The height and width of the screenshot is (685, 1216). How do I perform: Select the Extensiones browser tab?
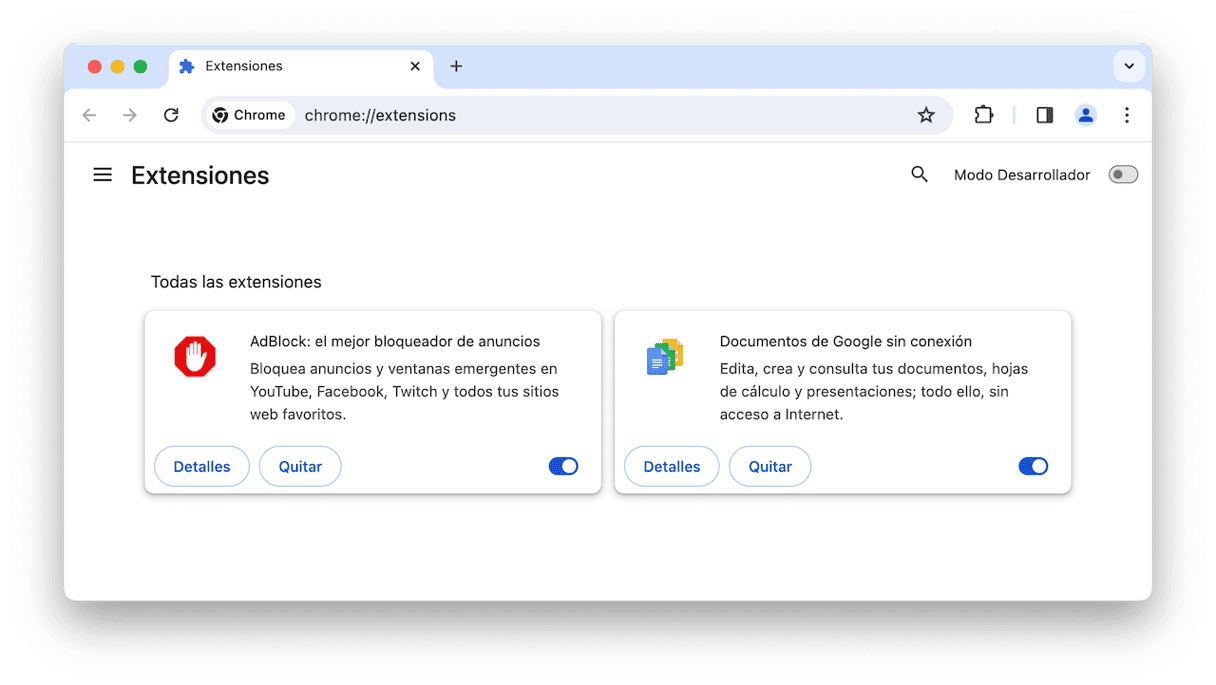(300, 66)
